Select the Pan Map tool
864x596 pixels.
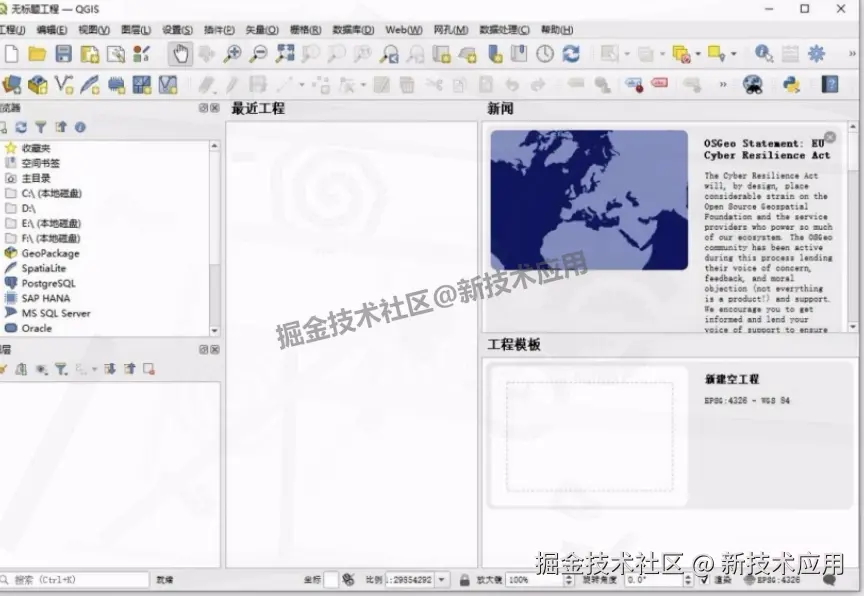(x=181, y=54)
